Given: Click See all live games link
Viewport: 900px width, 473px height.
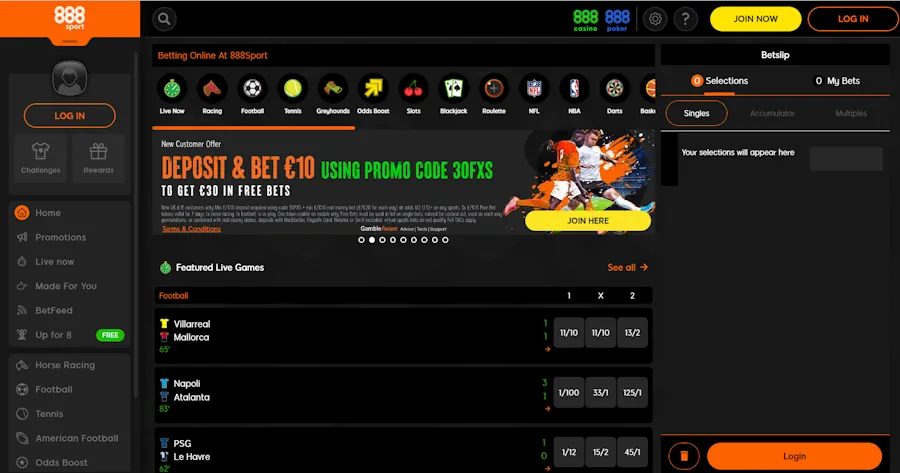Looking at the screenshot, I should point(627,267).
